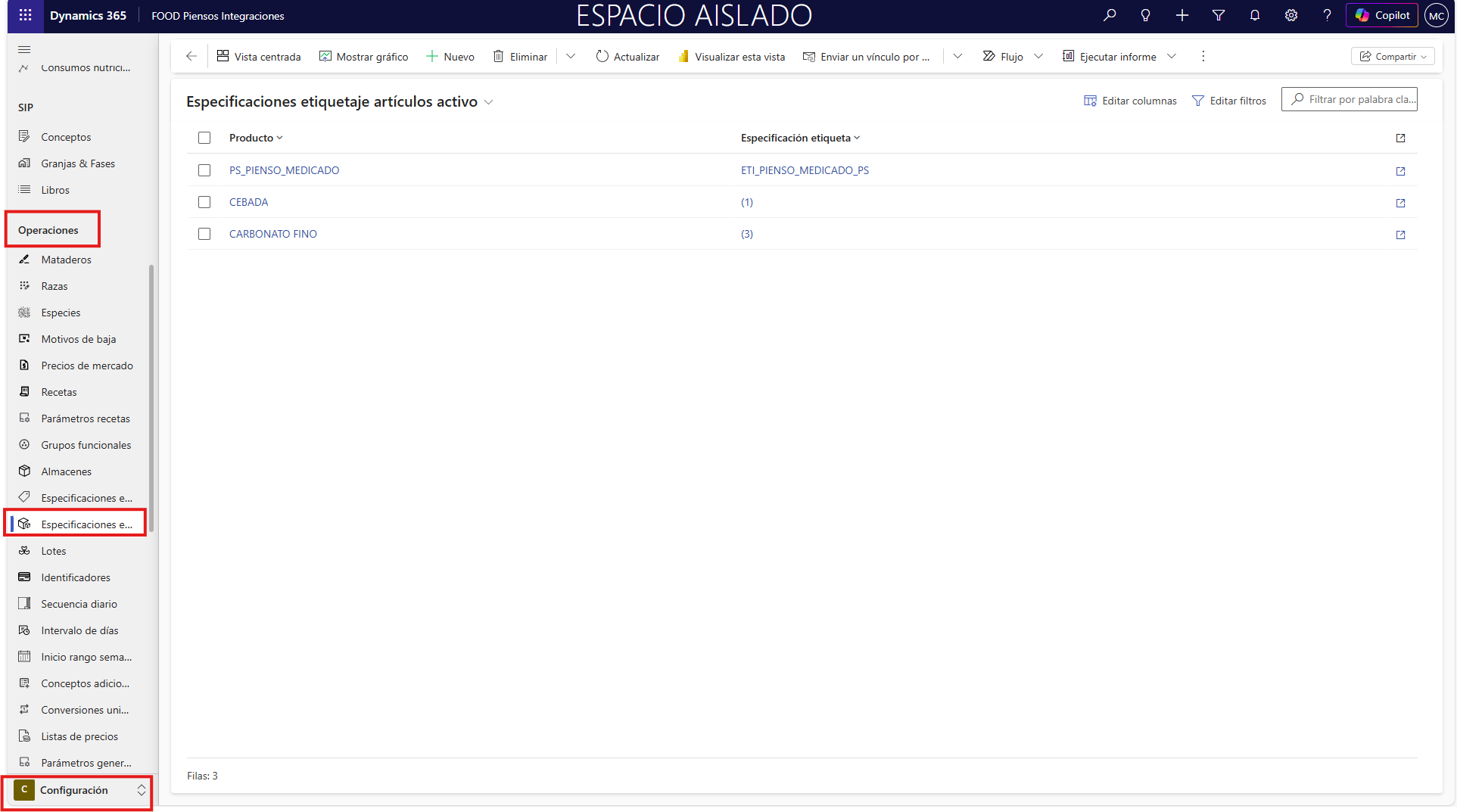The image size is (1457, 812).
Task: Check the PS_PIENSO_MEDICADO row checkbox
Action: click(x=204, y=170)
